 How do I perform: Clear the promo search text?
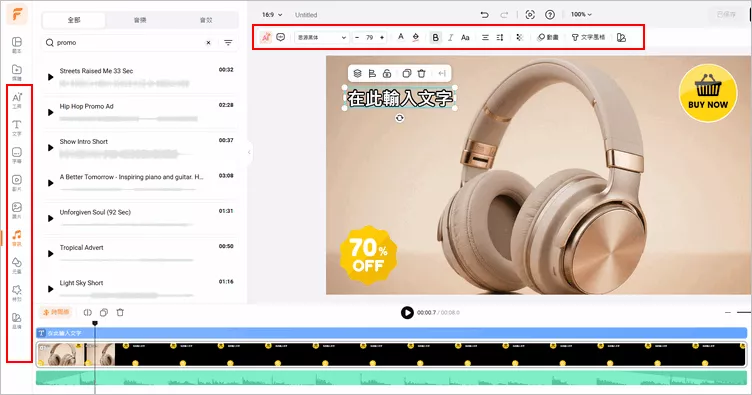209,43
